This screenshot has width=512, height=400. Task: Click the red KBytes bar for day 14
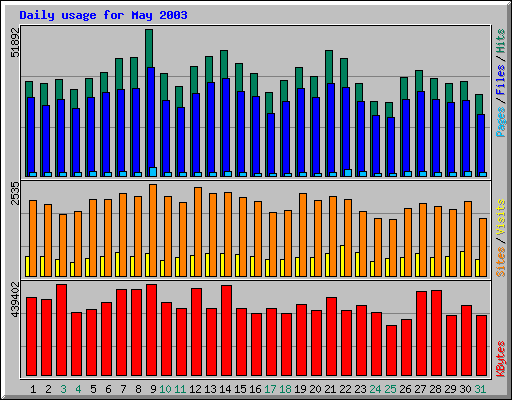point(227,331)
